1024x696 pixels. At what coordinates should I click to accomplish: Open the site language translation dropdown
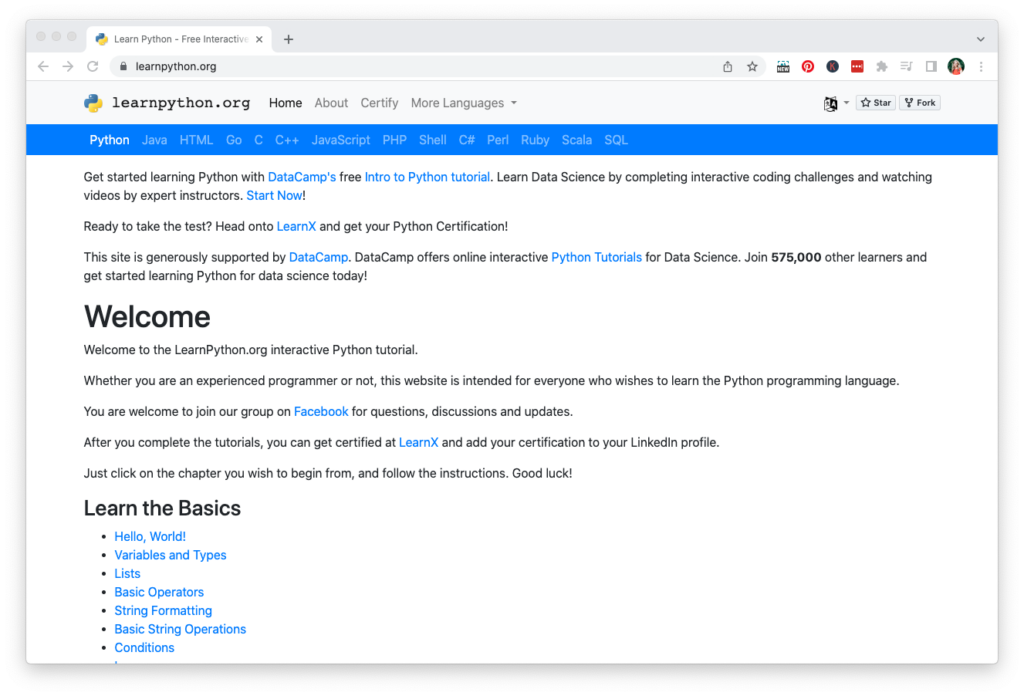pos(836,103)
